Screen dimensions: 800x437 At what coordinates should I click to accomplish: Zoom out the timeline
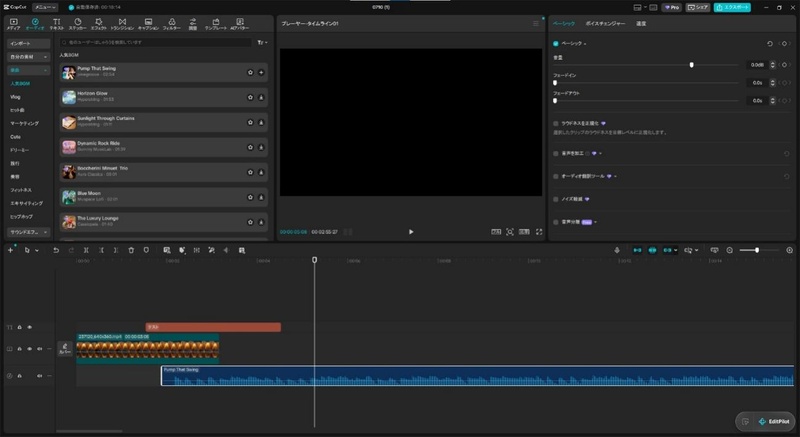coord(730,250)
